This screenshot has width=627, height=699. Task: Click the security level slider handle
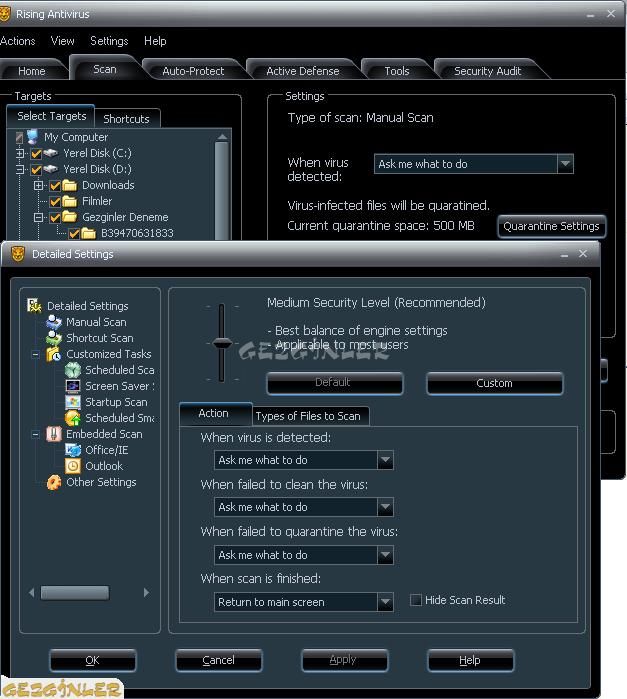click(222, 343)
